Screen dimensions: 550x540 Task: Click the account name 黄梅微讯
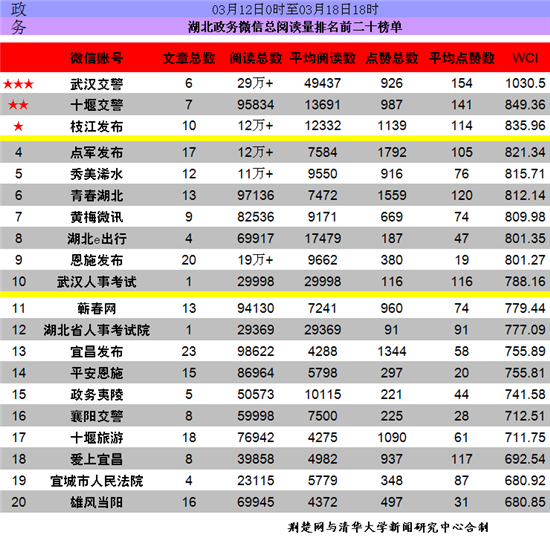(x=96, y=217)
